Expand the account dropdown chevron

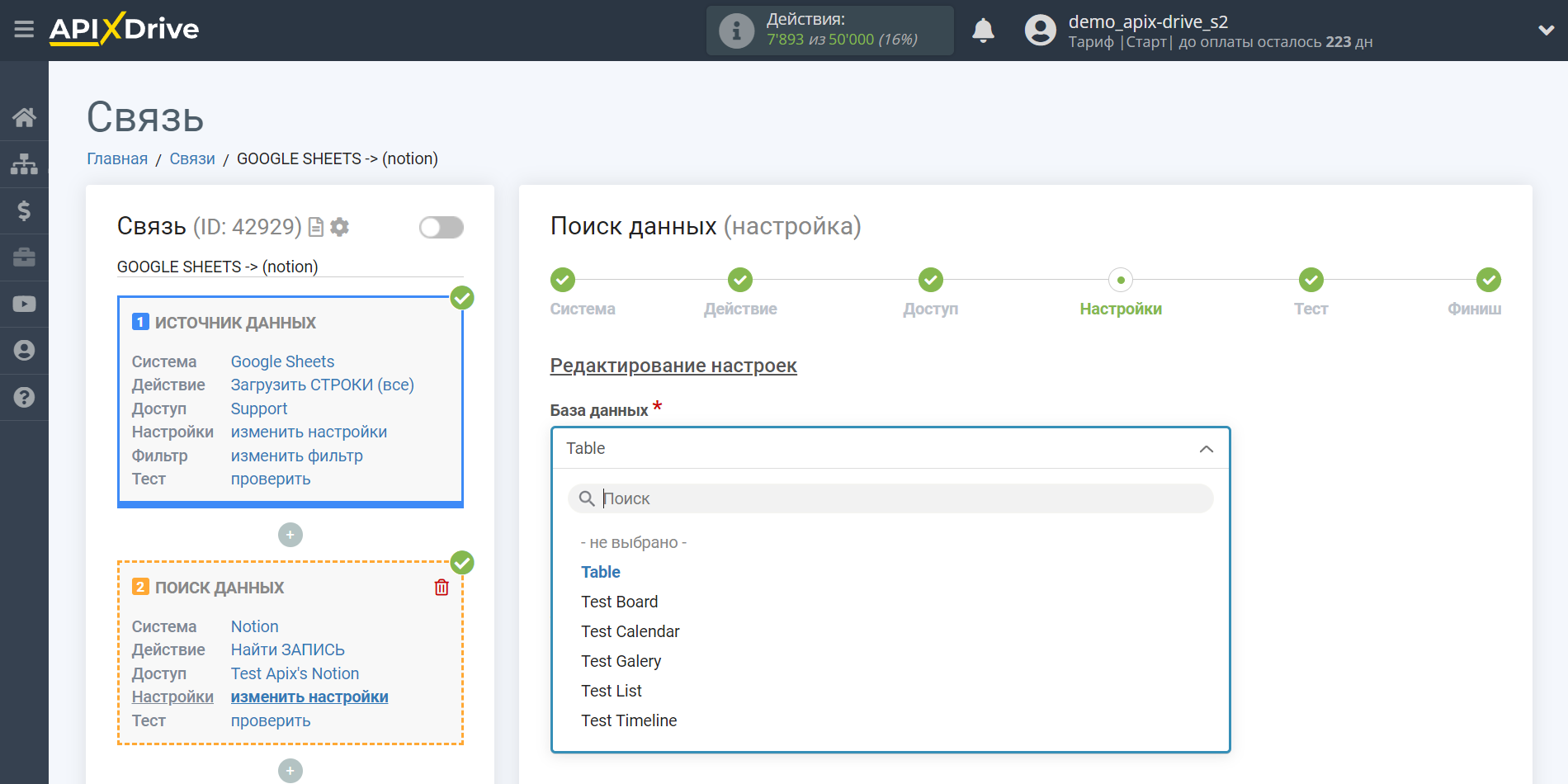pos(1546,31)
